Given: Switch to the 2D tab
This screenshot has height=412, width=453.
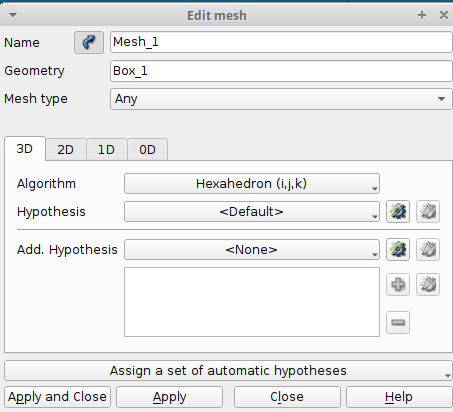Looking at the screenshot, I should tap(66, 150).
